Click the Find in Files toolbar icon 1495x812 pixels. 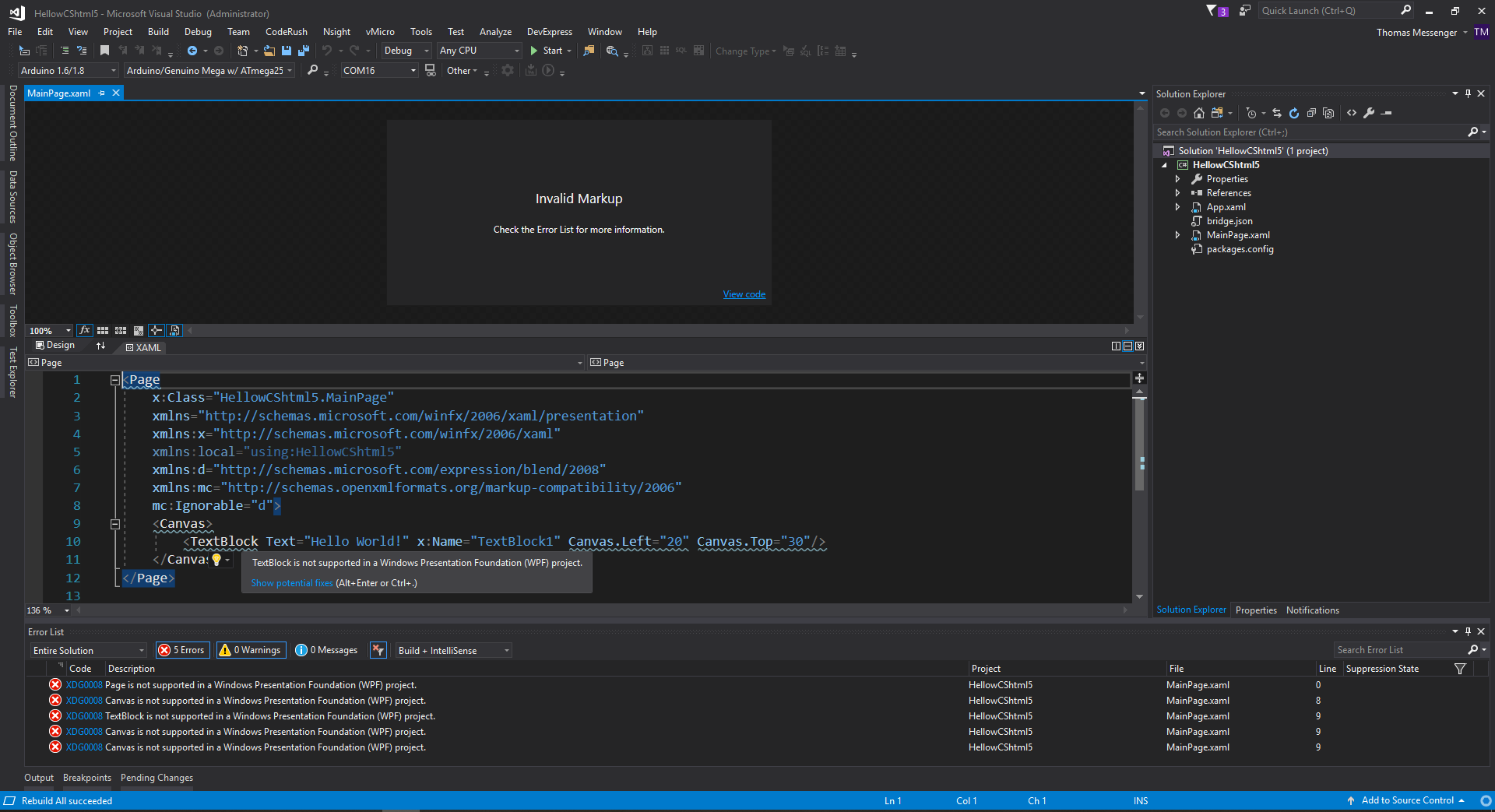coord(589,51)
